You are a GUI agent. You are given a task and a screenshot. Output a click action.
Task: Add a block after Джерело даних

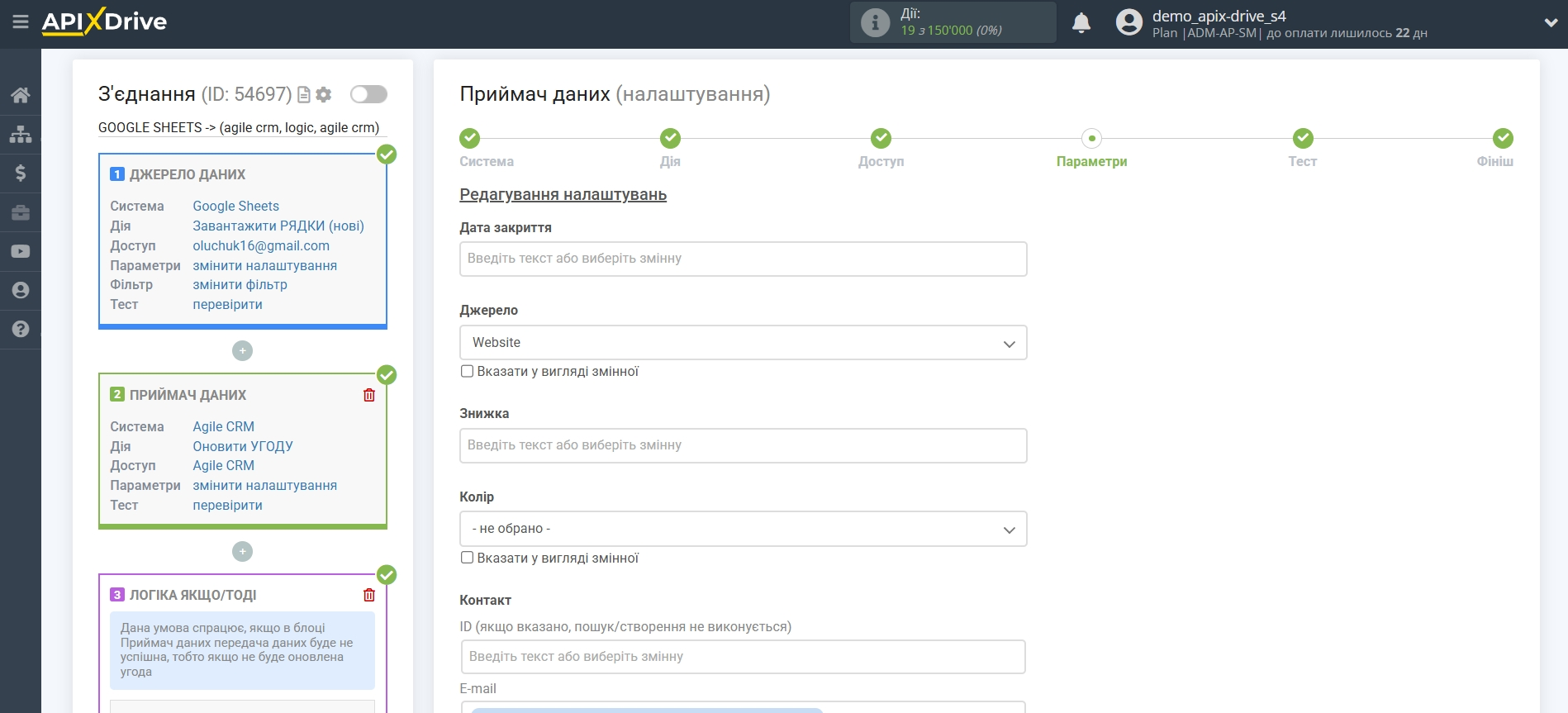click(x=242, y=351)
